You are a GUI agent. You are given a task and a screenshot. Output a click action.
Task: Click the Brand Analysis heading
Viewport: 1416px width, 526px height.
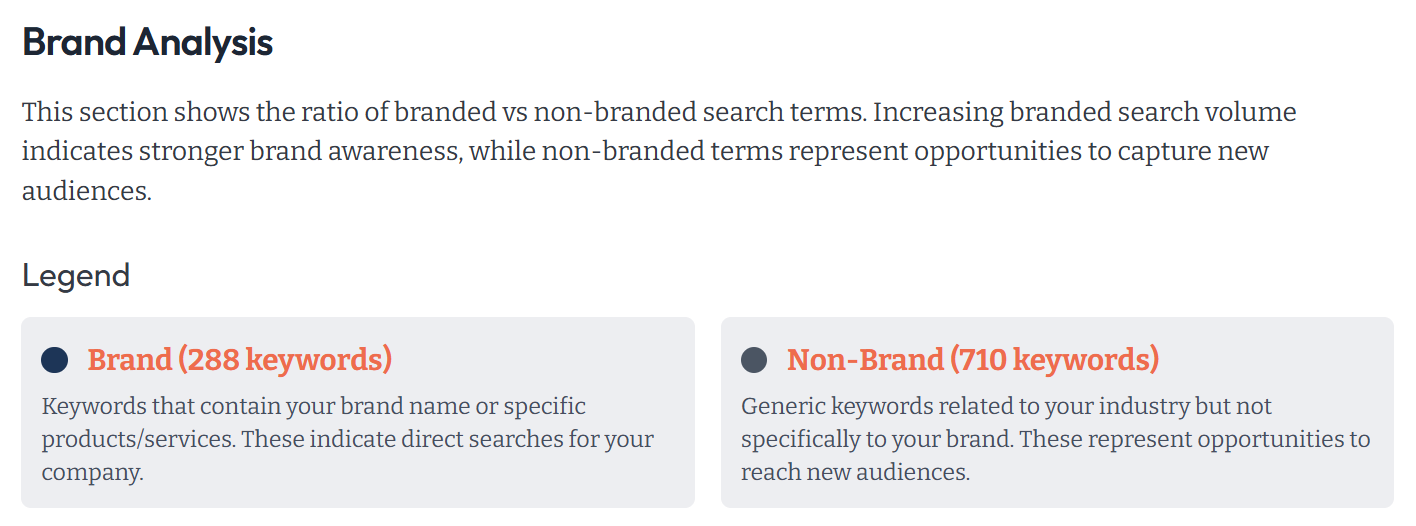click(148, 44)
